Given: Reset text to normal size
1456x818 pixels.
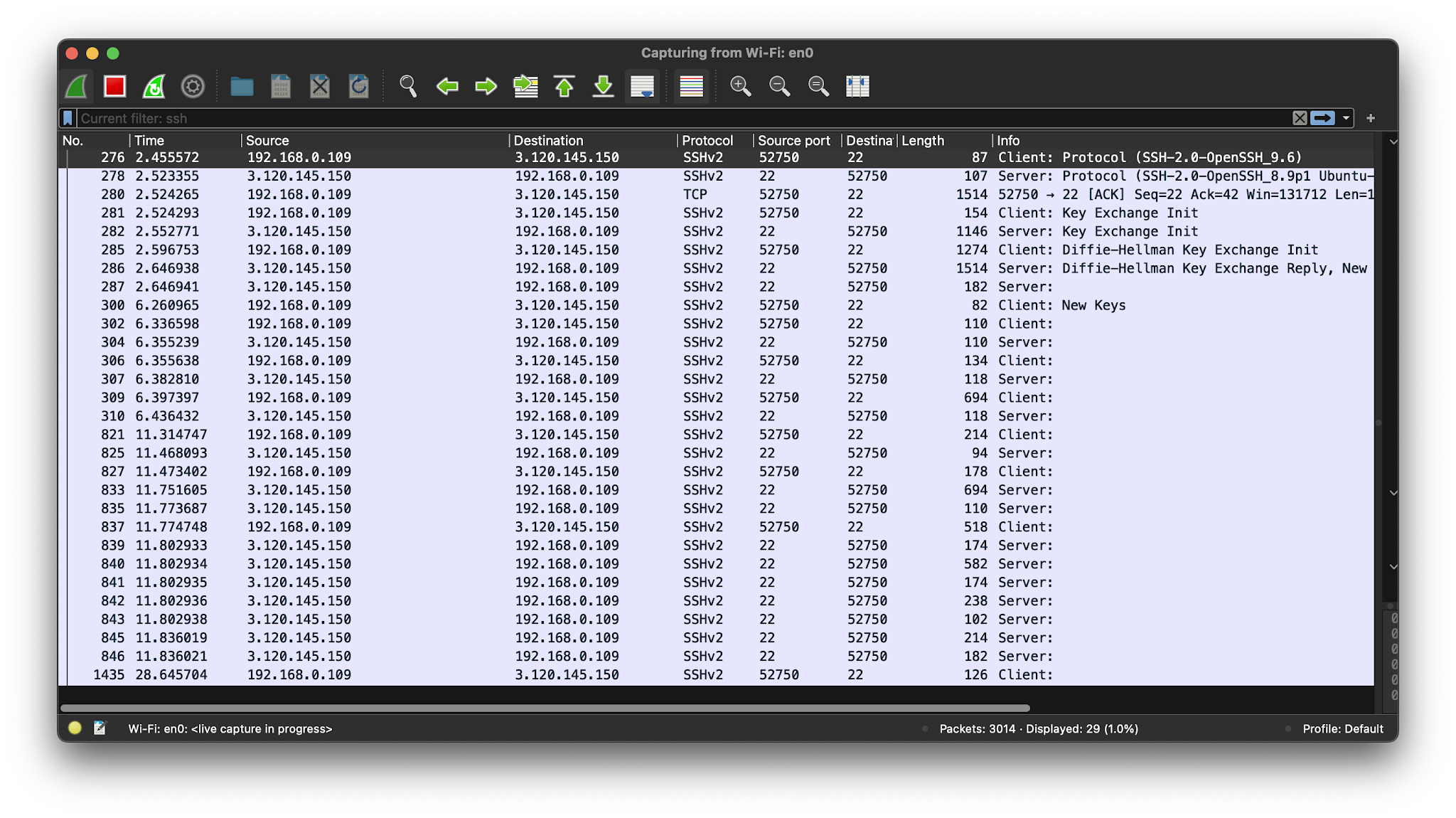Looking at the screenshot, I should pyautogui.click(x=818, y=87).
